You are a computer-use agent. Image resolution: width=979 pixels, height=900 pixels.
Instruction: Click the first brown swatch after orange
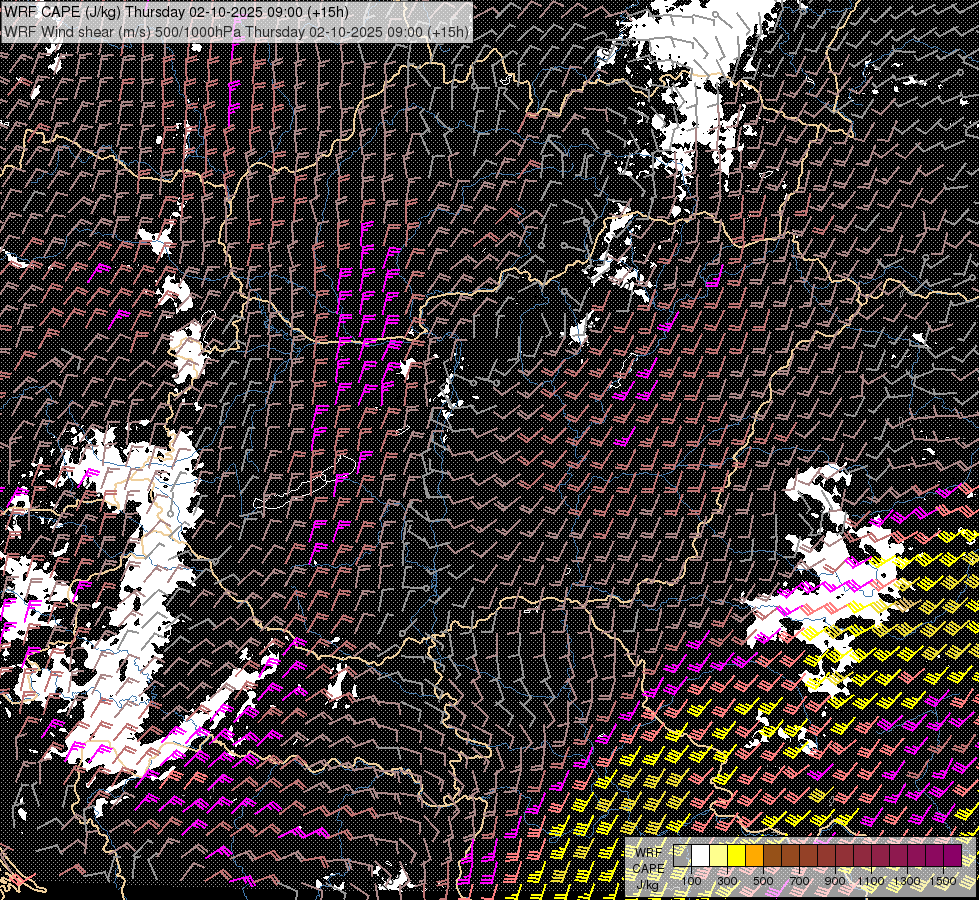click(772, 856)
